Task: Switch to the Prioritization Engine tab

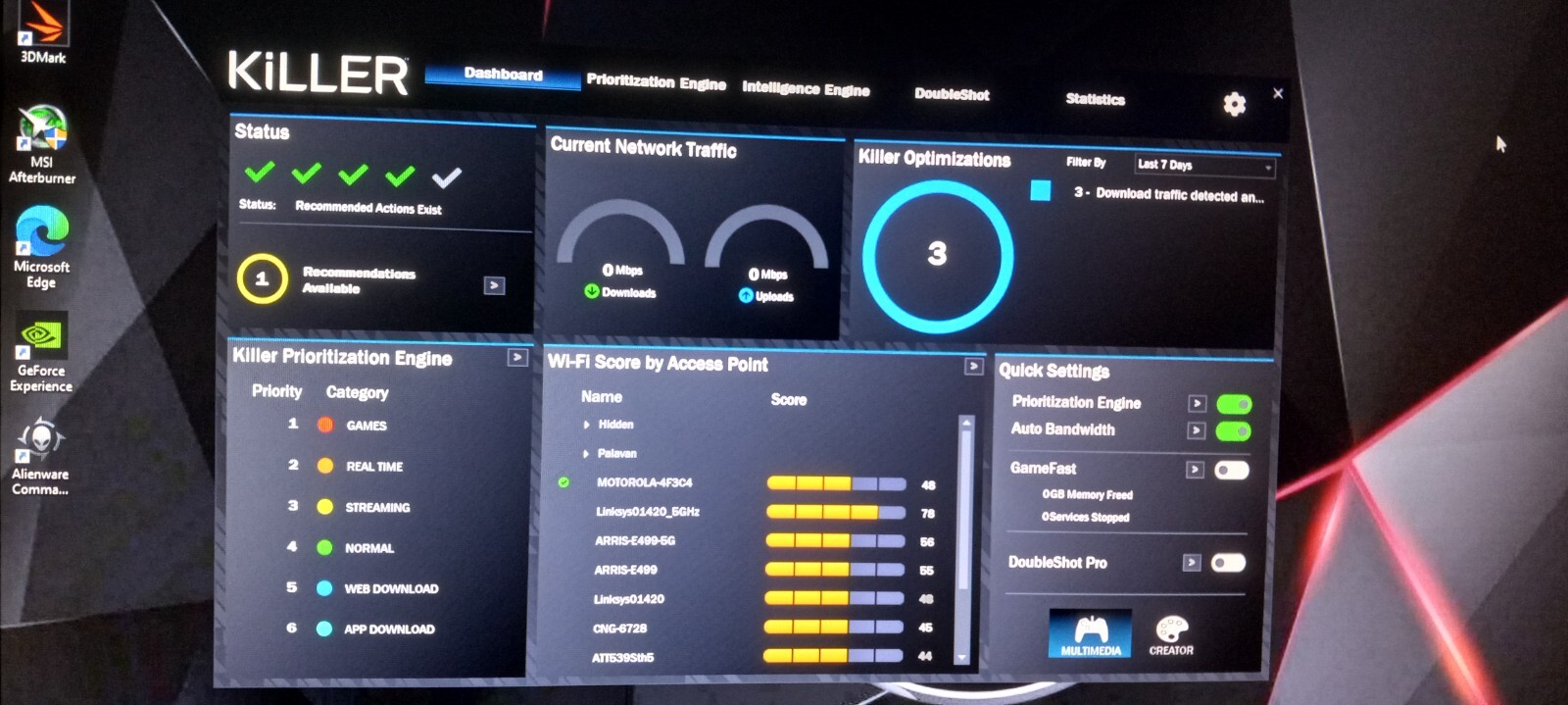Action: coord(656,82)
